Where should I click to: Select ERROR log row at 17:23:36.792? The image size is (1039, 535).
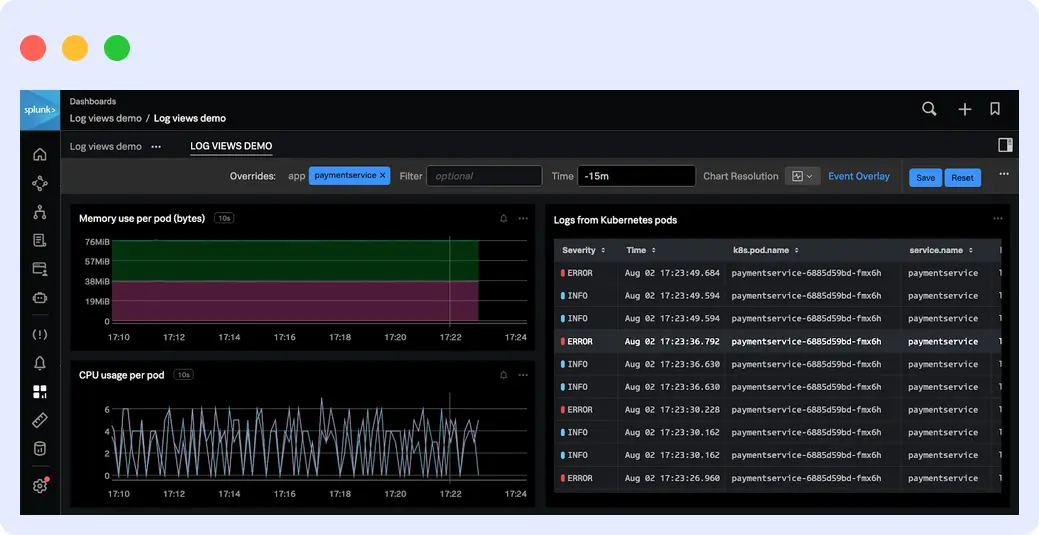[x=777, y=341]
